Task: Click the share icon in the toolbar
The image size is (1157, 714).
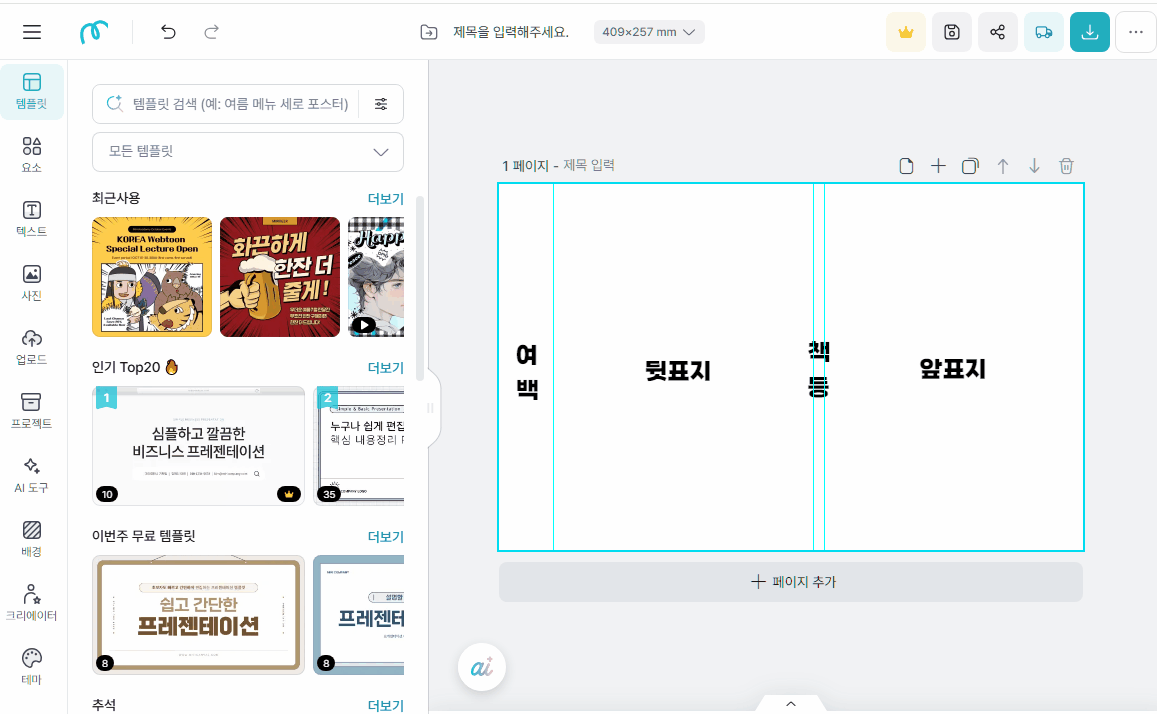Action: coord(997,31)
